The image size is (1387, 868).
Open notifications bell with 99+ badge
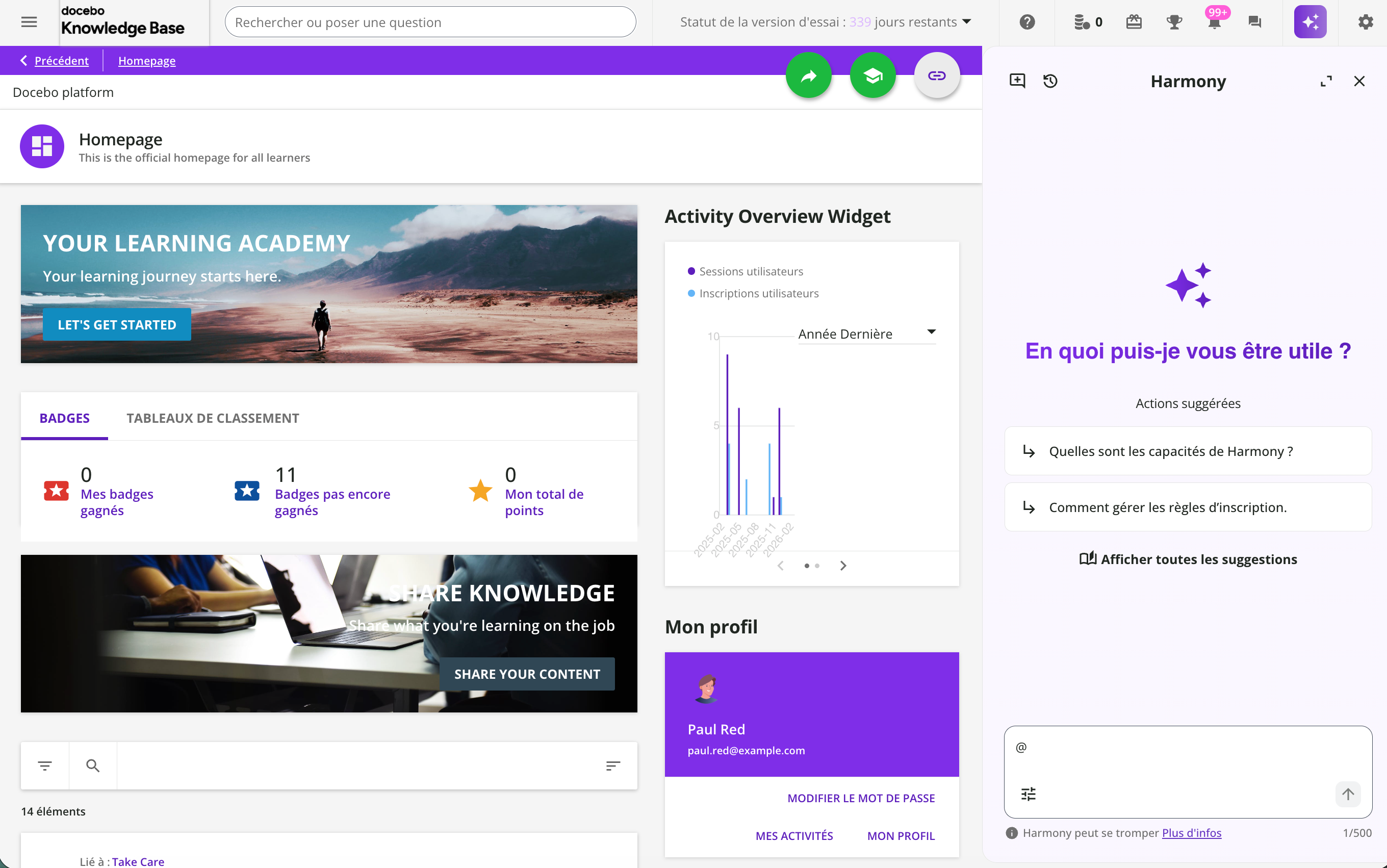click(x=1214, y=22)
